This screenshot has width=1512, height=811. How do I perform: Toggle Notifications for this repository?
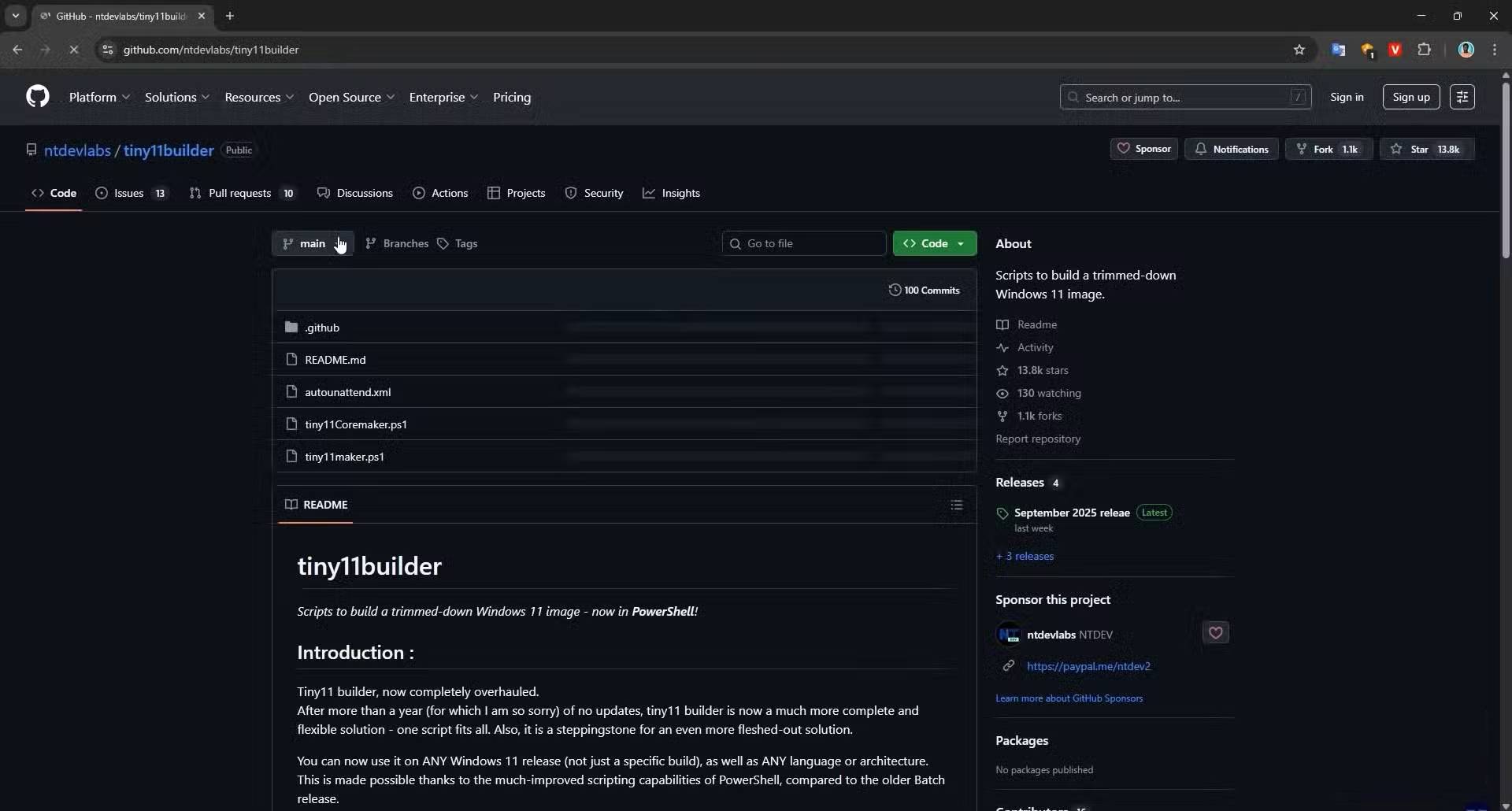[x=1232, y=149]
